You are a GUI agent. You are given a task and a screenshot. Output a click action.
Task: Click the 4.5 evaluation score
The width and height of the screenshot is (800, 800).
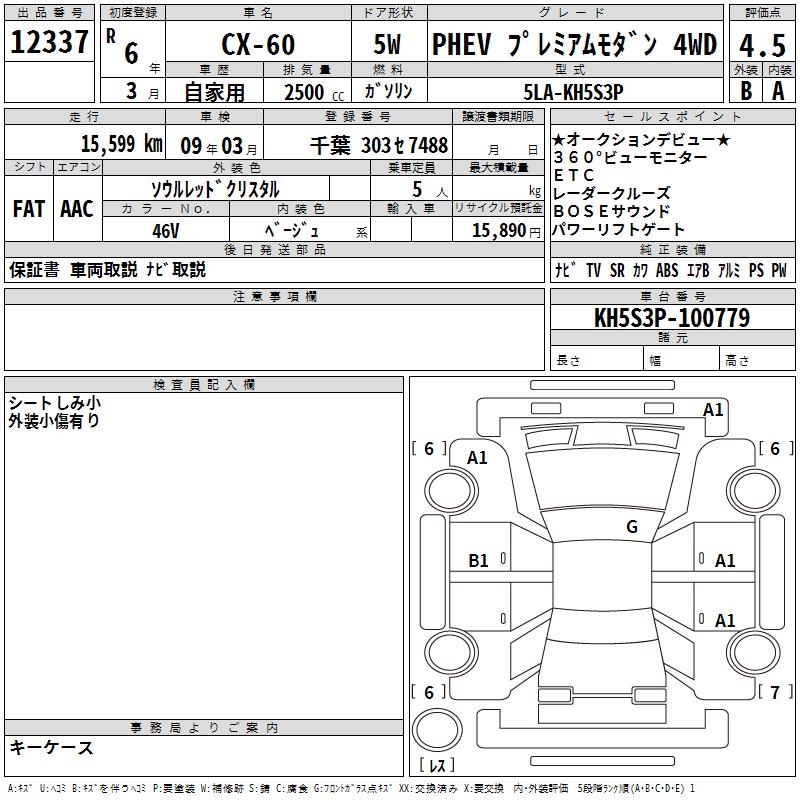tap(762, 46)
